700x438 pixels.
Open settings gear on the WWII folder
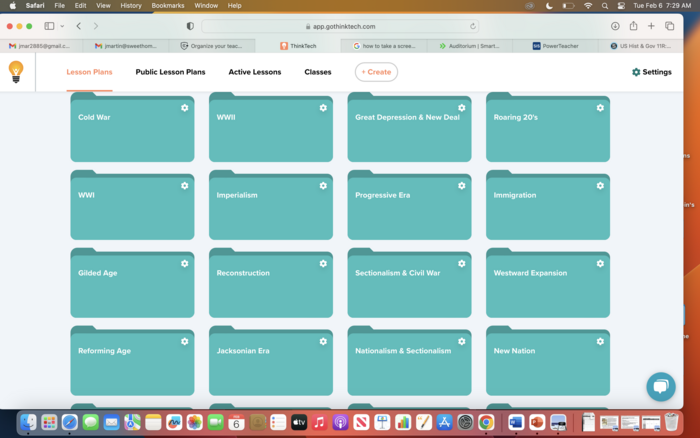[323, 108]
